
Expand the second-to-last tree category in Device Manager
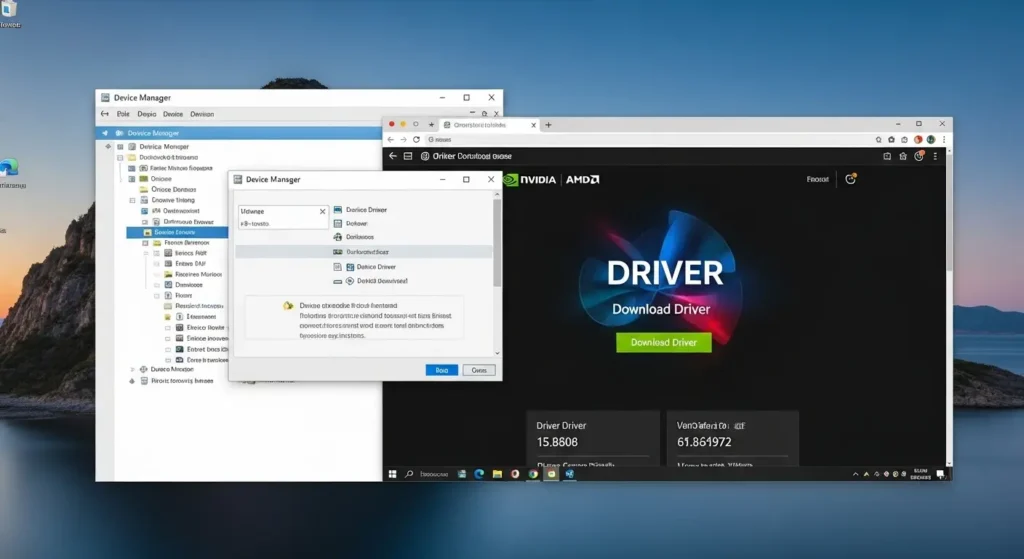[132, 369]
